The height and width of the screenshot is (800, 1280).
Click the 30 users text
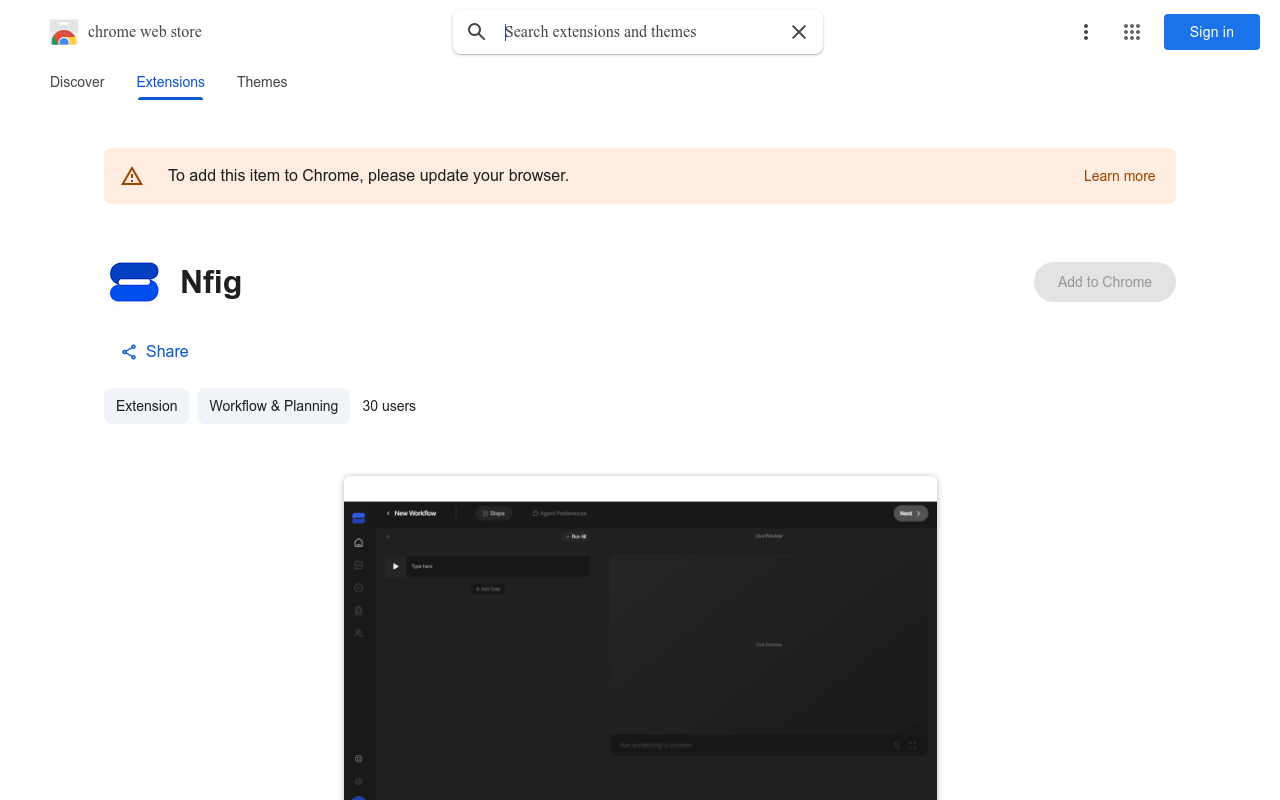pos(389,406)
